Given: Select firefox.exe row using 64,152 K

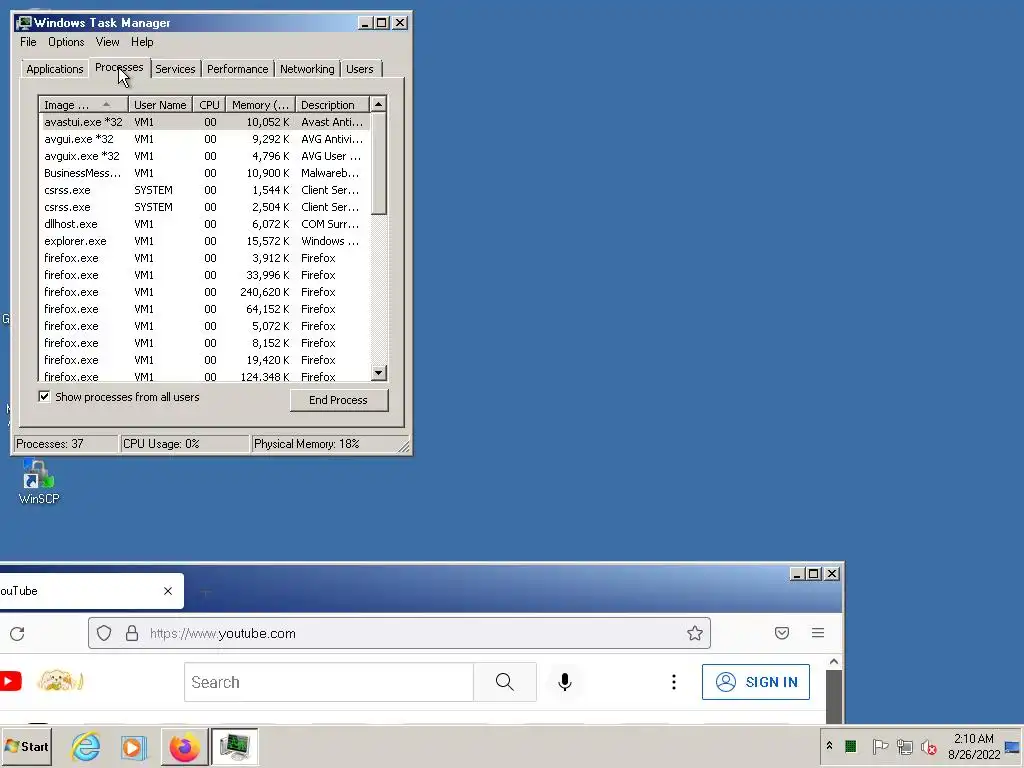Looking at the screenshot, I should 204,309.
